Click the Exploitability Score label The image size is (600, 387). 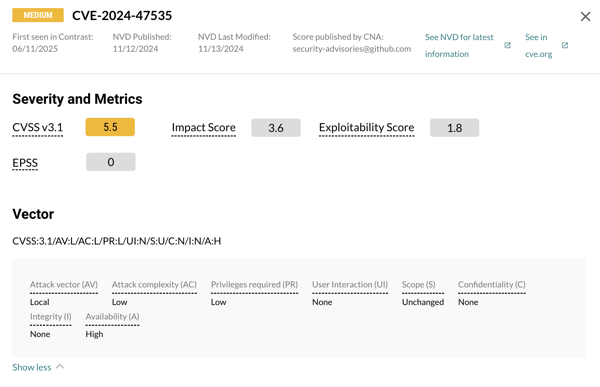pyautogui.click(x=367, y=127)
